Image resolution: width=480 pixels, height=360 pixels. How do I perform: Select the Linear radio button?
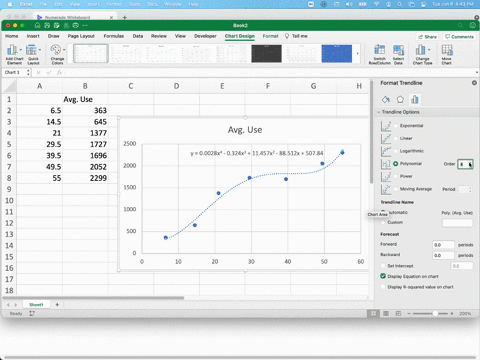pos(396,138)
